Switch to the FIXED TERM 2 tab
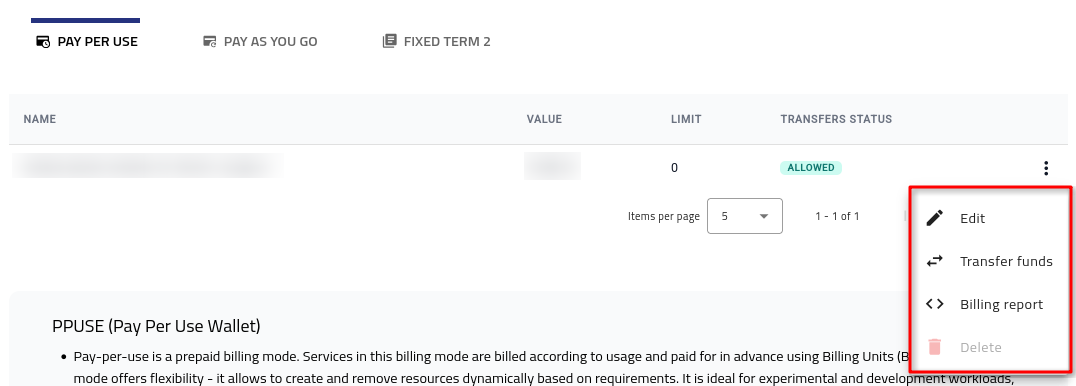Screen dimensions: 1076x386 [x=436, y=41]
